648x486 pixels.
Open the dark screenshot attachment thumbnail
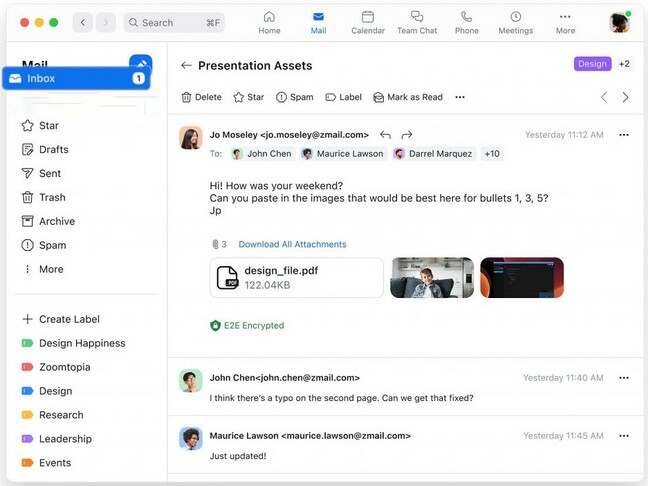click(522, 278)
